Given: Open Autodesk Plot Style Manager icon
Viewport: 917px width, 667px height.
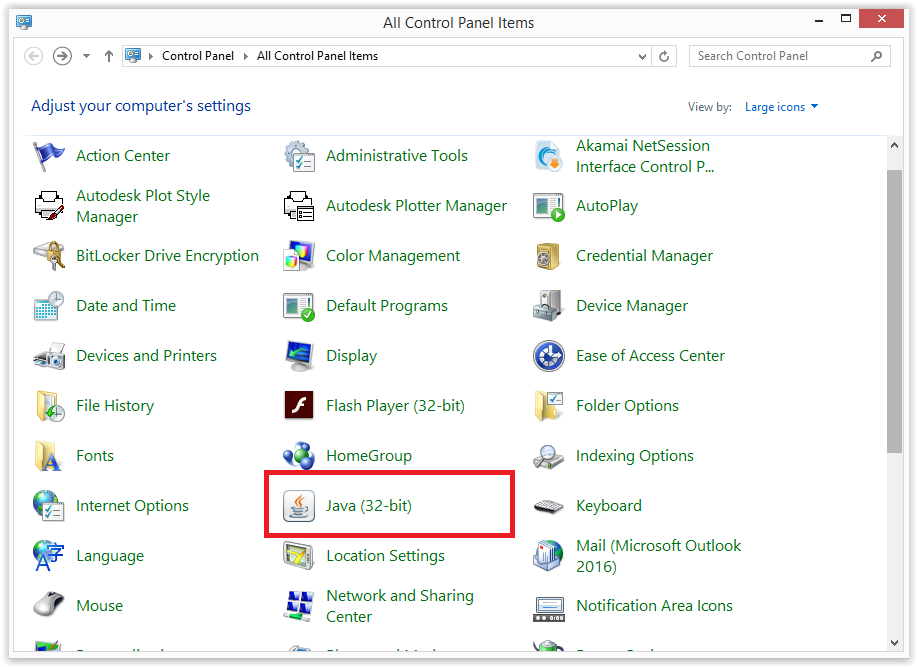Looking at the screenshot, I should tap(49, 206).
